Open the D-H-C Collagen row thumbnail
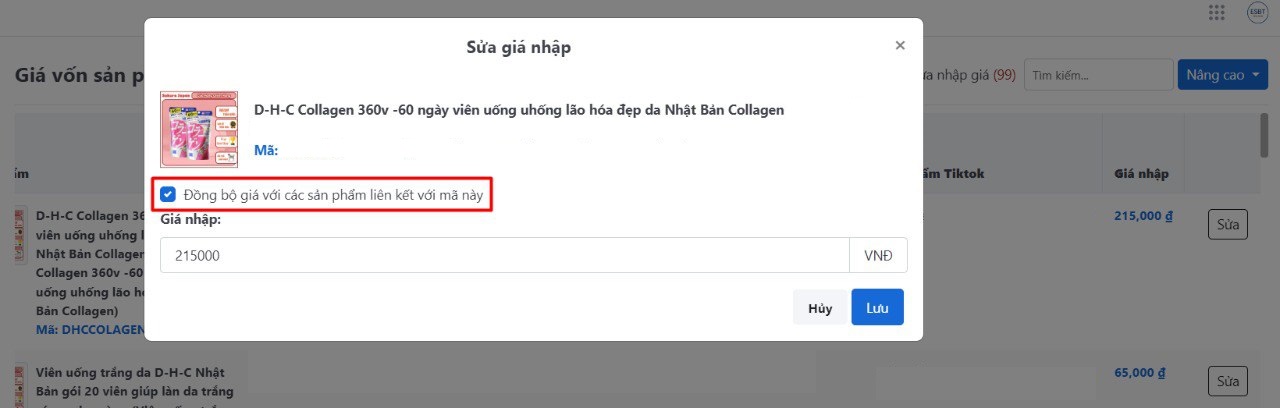Viewport: 1280px width, 408px height. pos(20,235)
